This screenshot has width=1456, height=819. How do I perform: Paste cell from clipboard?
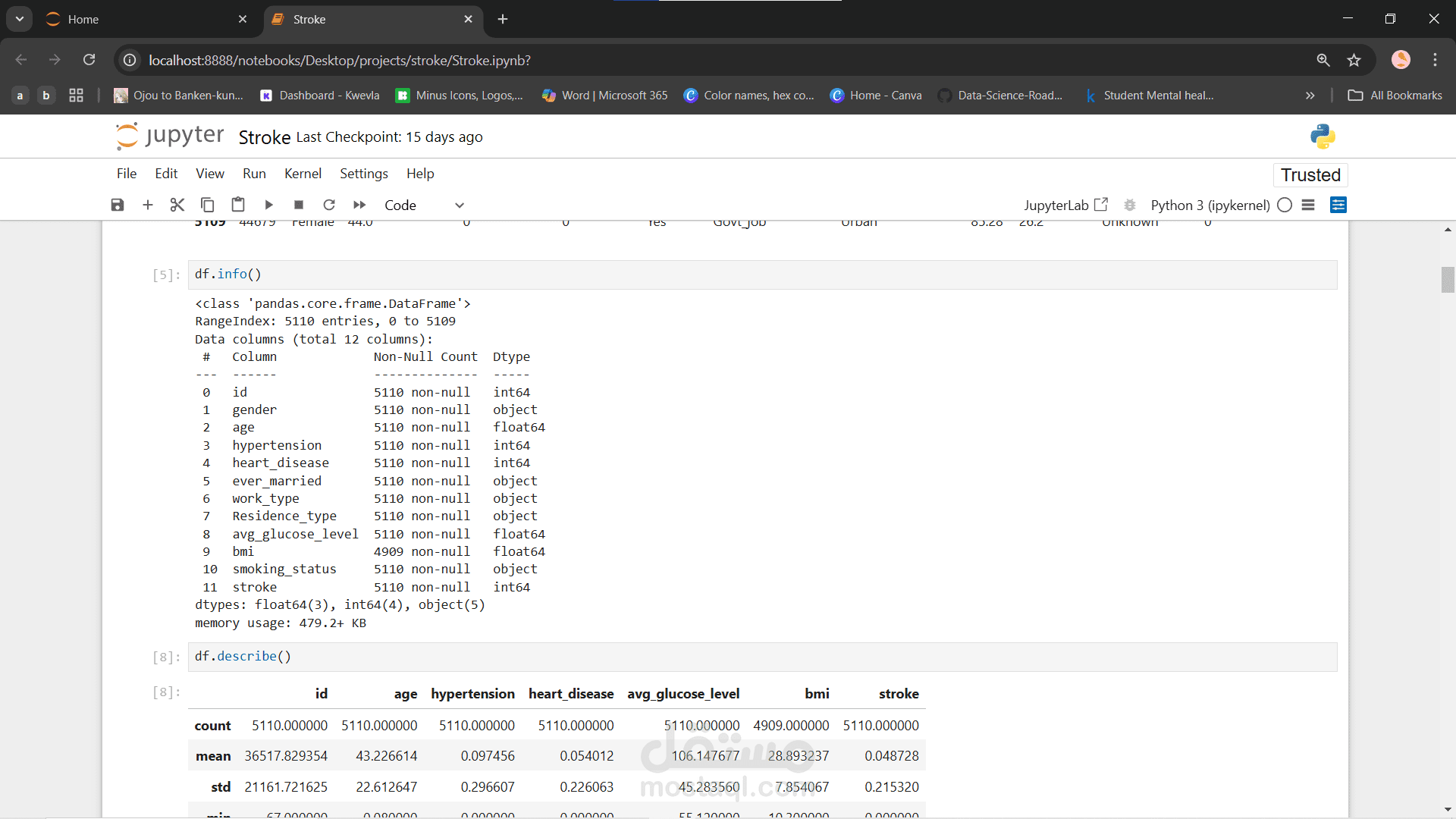pos(238,205)
